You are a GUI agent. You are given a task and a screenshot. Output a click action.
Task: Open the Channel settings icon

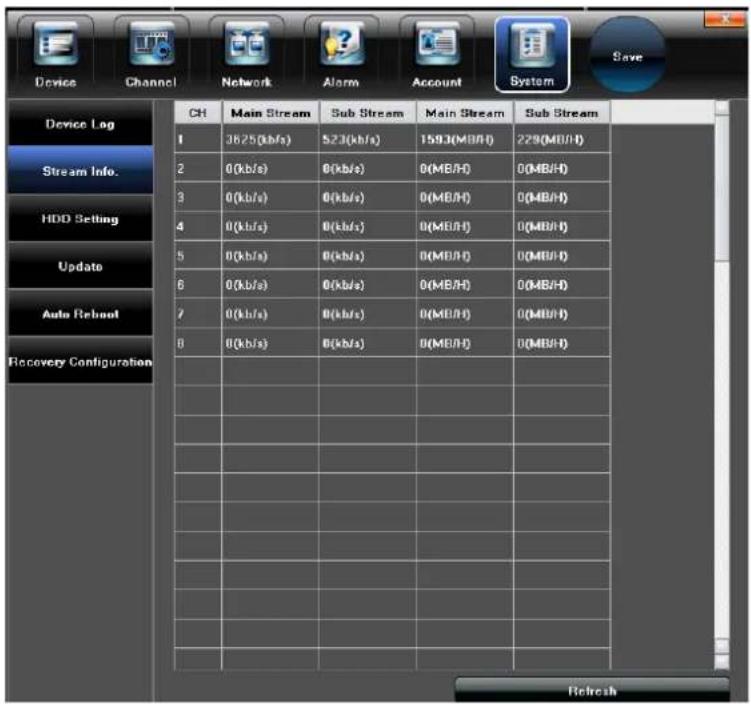coord(151,55)
